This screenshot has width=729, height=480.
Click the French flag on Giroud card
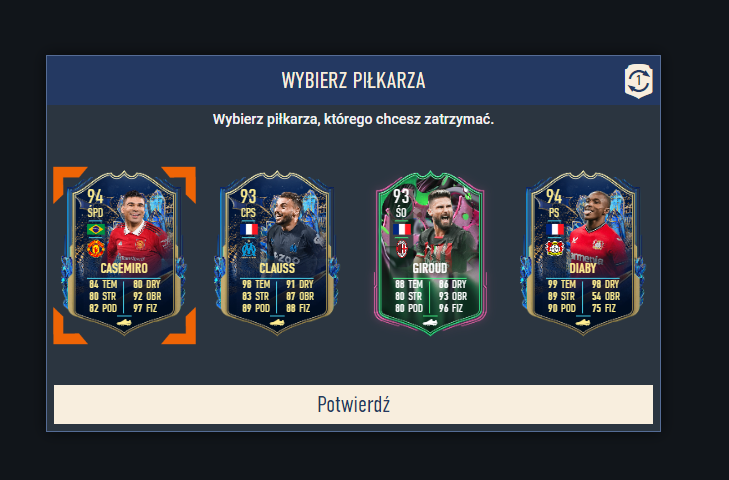(x=402, y=229)
